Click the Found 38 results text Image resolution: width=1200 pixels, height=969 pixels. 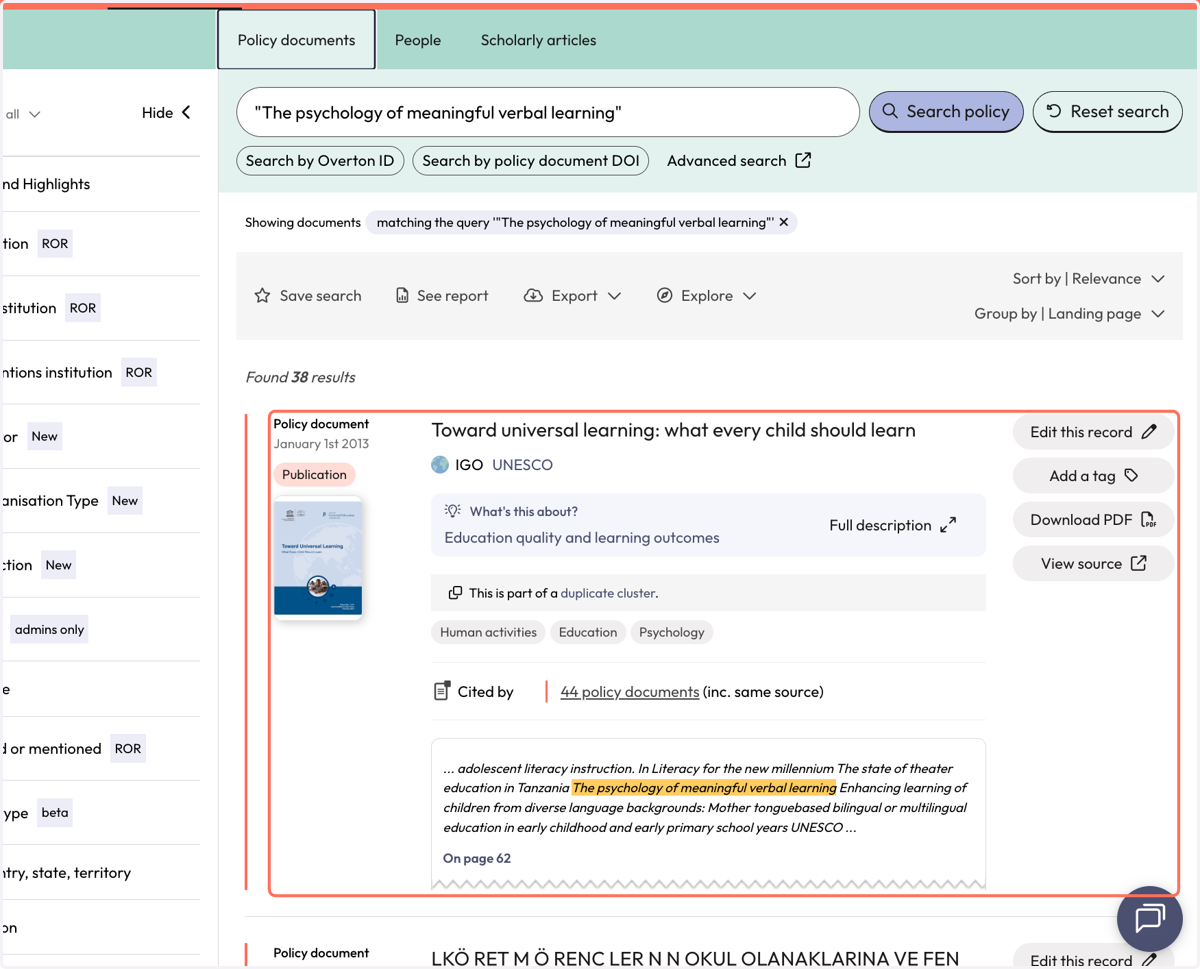click(x=300, y=377)
